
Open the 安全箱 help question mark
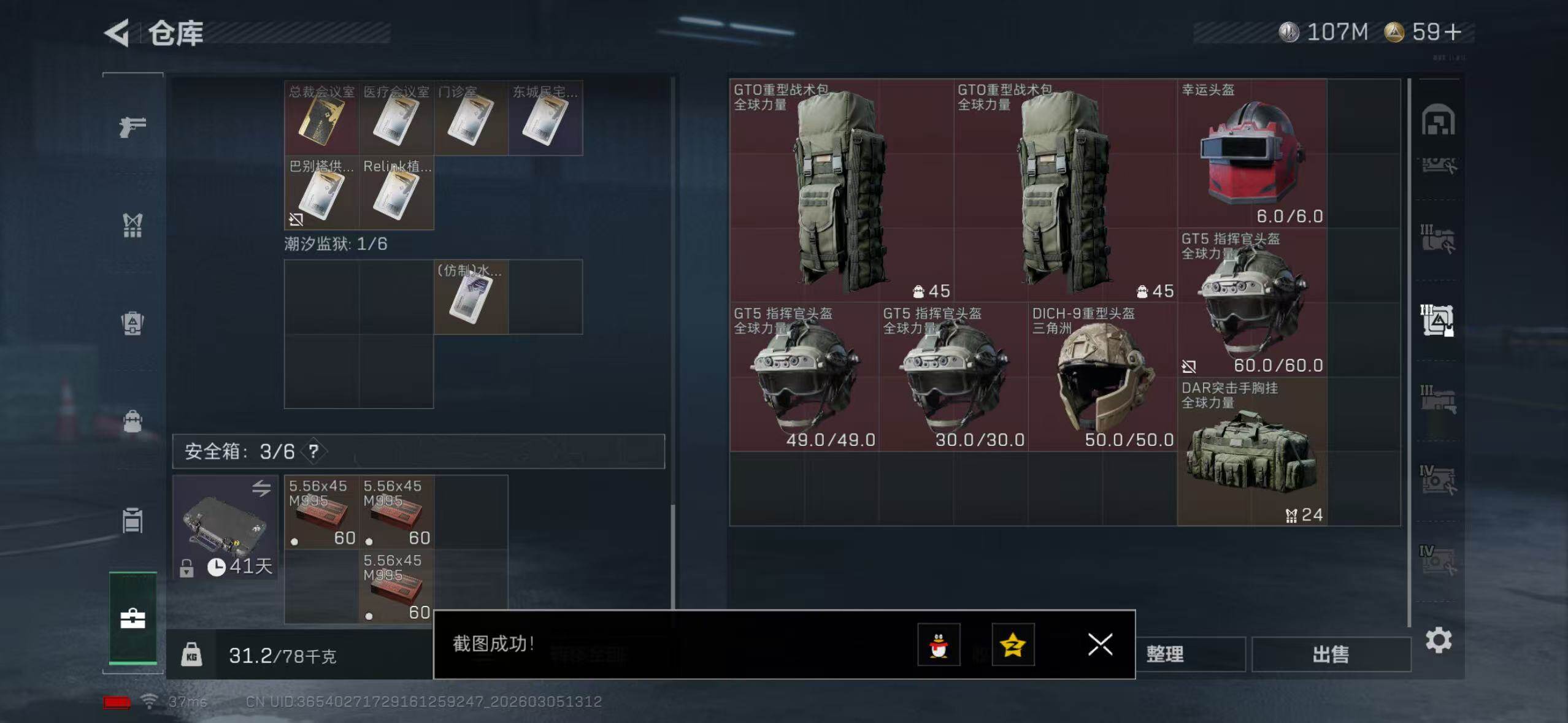click(314, 451)
